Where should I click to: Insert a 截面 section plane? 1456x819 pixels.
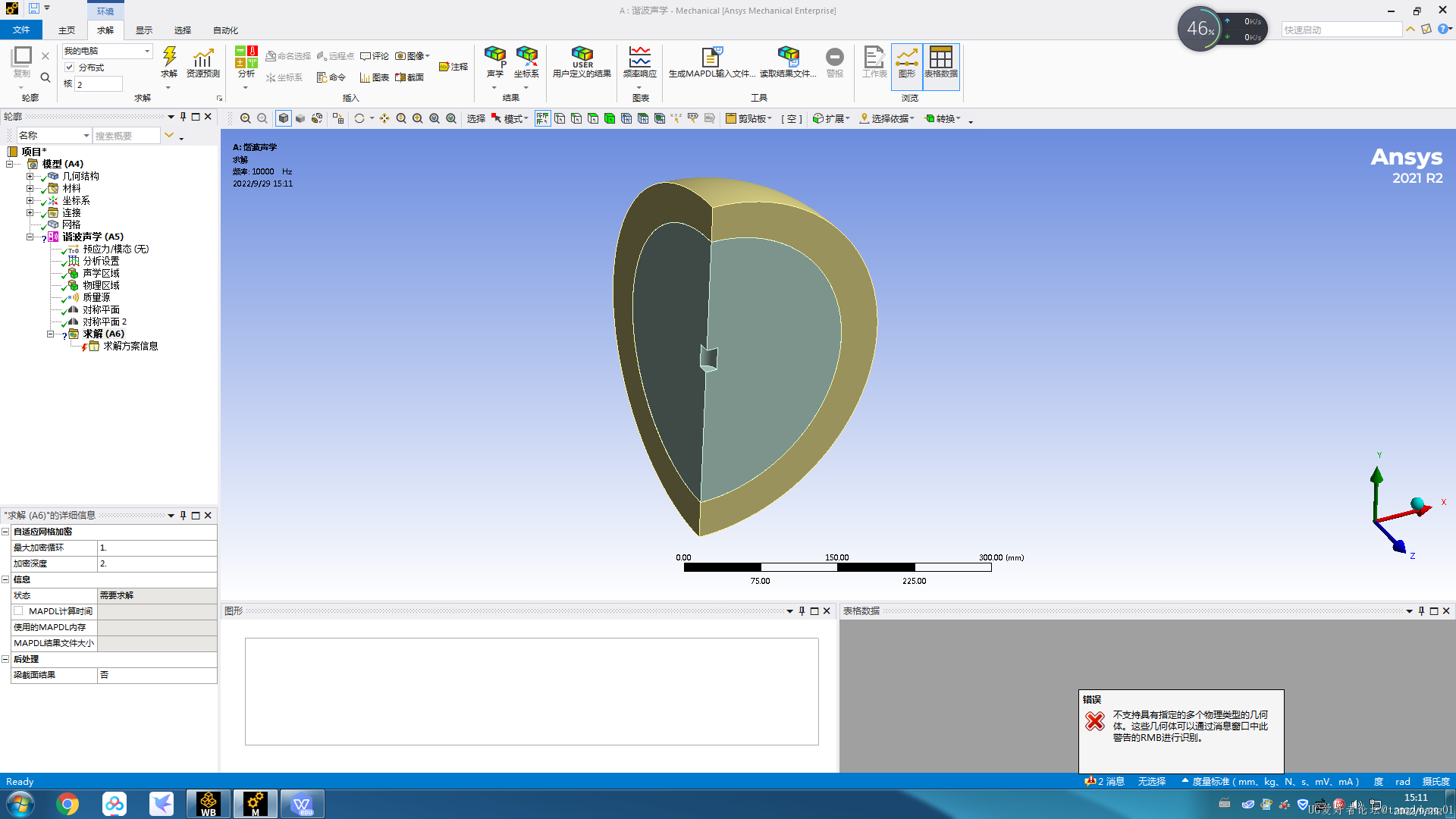(409, 77)
